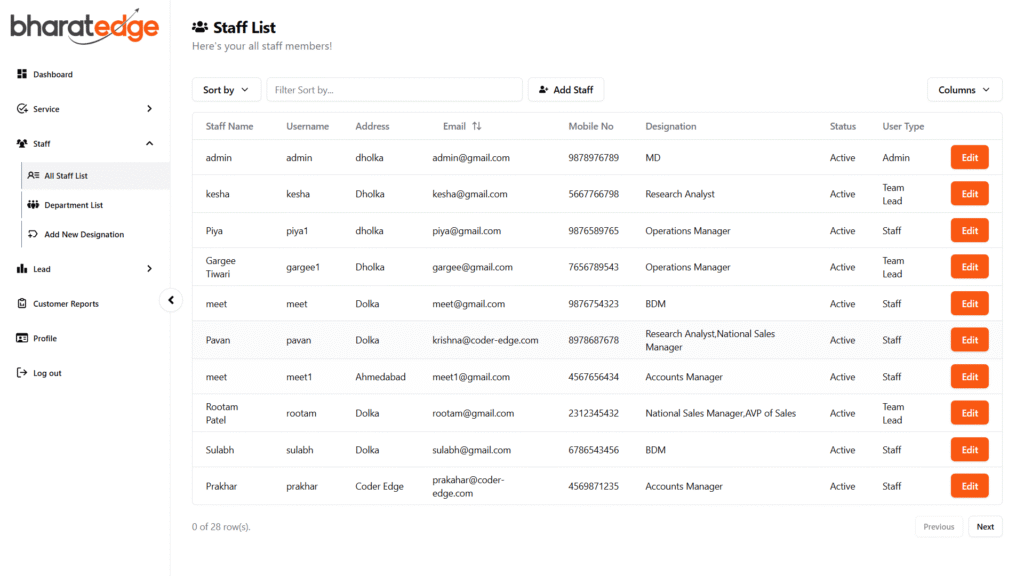Open All Staff List submenu item
Screen dimensions: 1024x576
(x=66, y=176)
